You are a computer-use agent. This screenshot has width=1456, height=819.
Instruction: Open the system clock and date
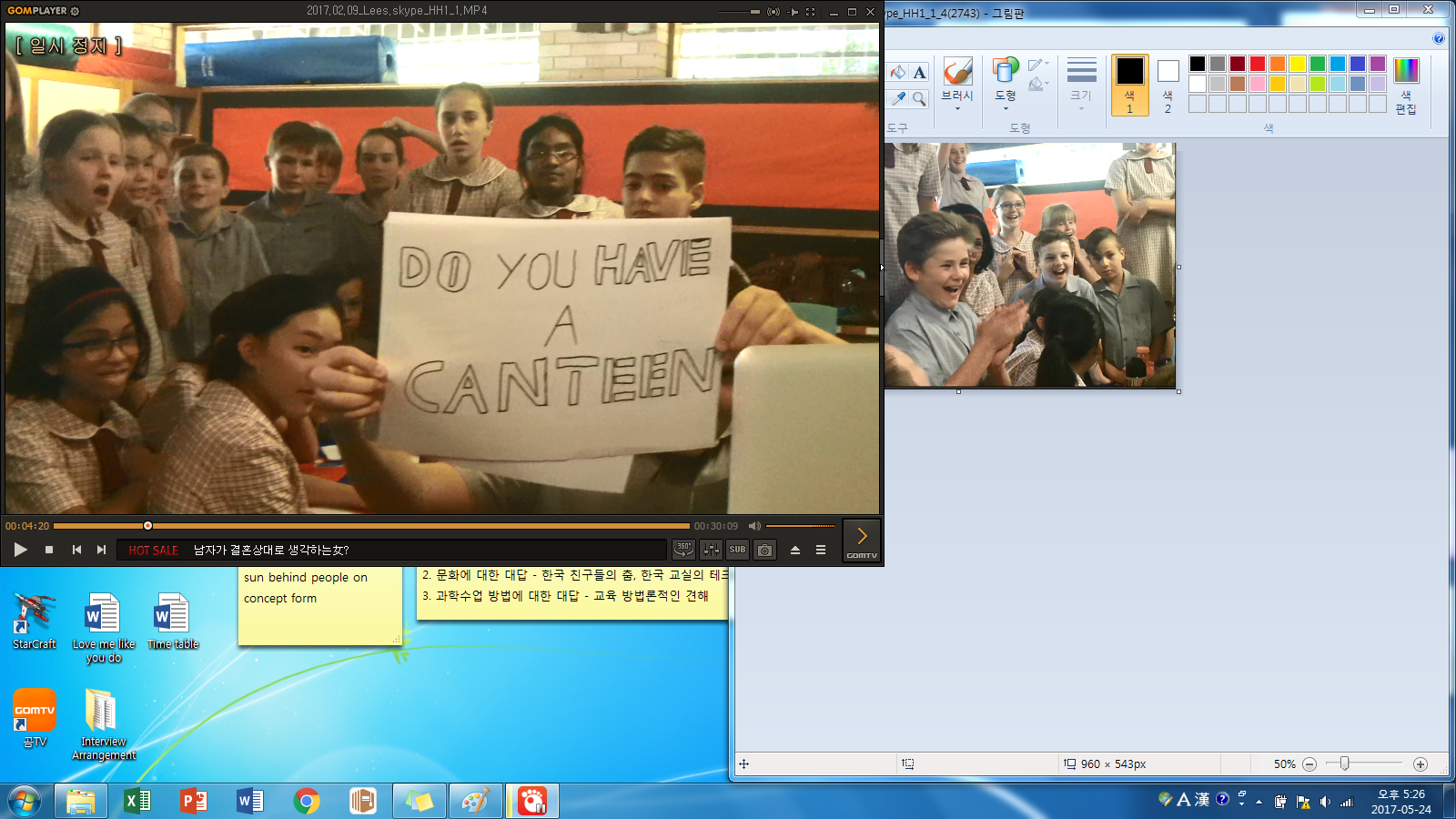pos(1401,802)
